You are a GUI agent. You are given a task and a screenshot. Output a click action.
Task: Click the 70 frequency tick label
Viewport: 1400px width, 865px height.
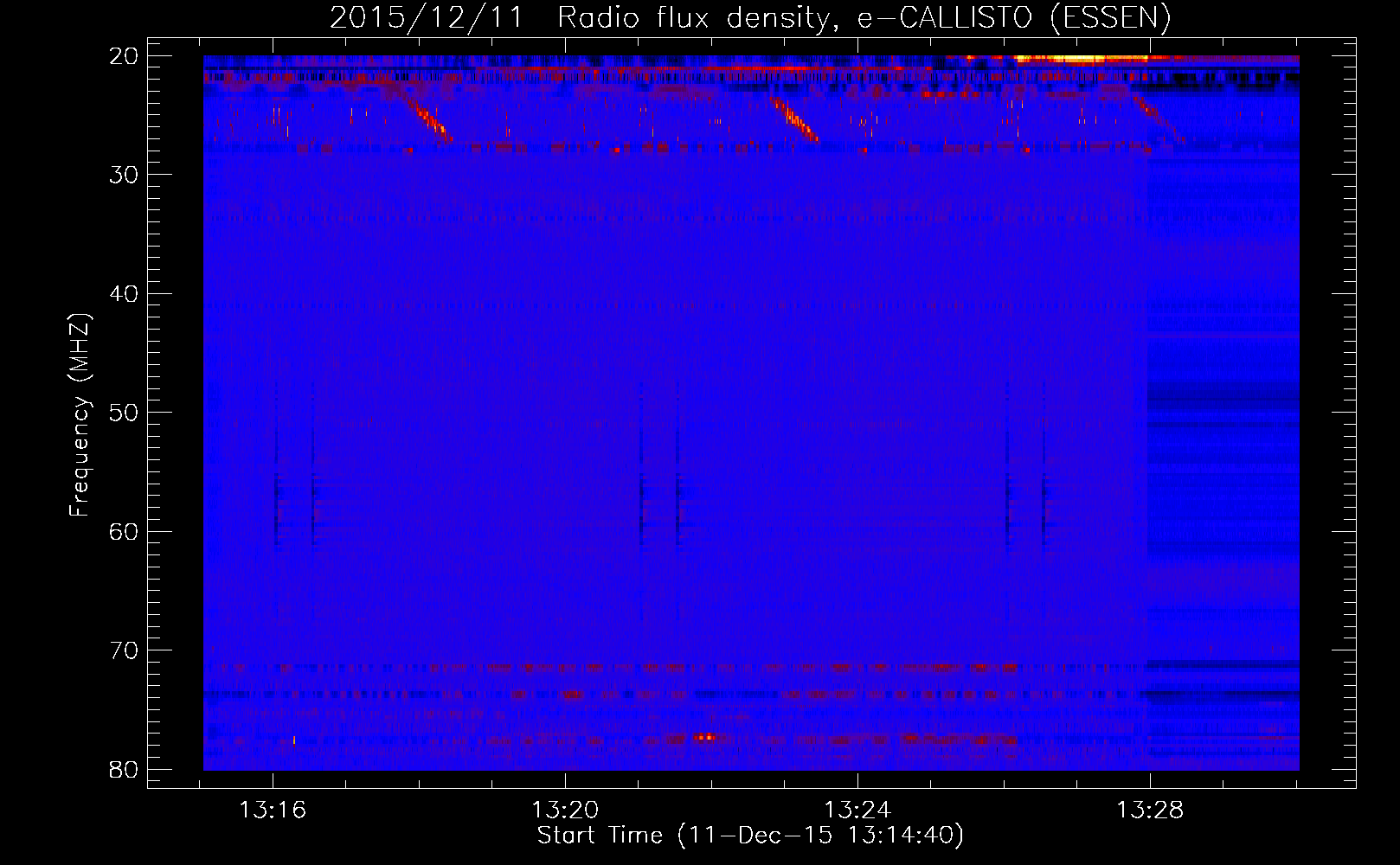click(125, 650)
